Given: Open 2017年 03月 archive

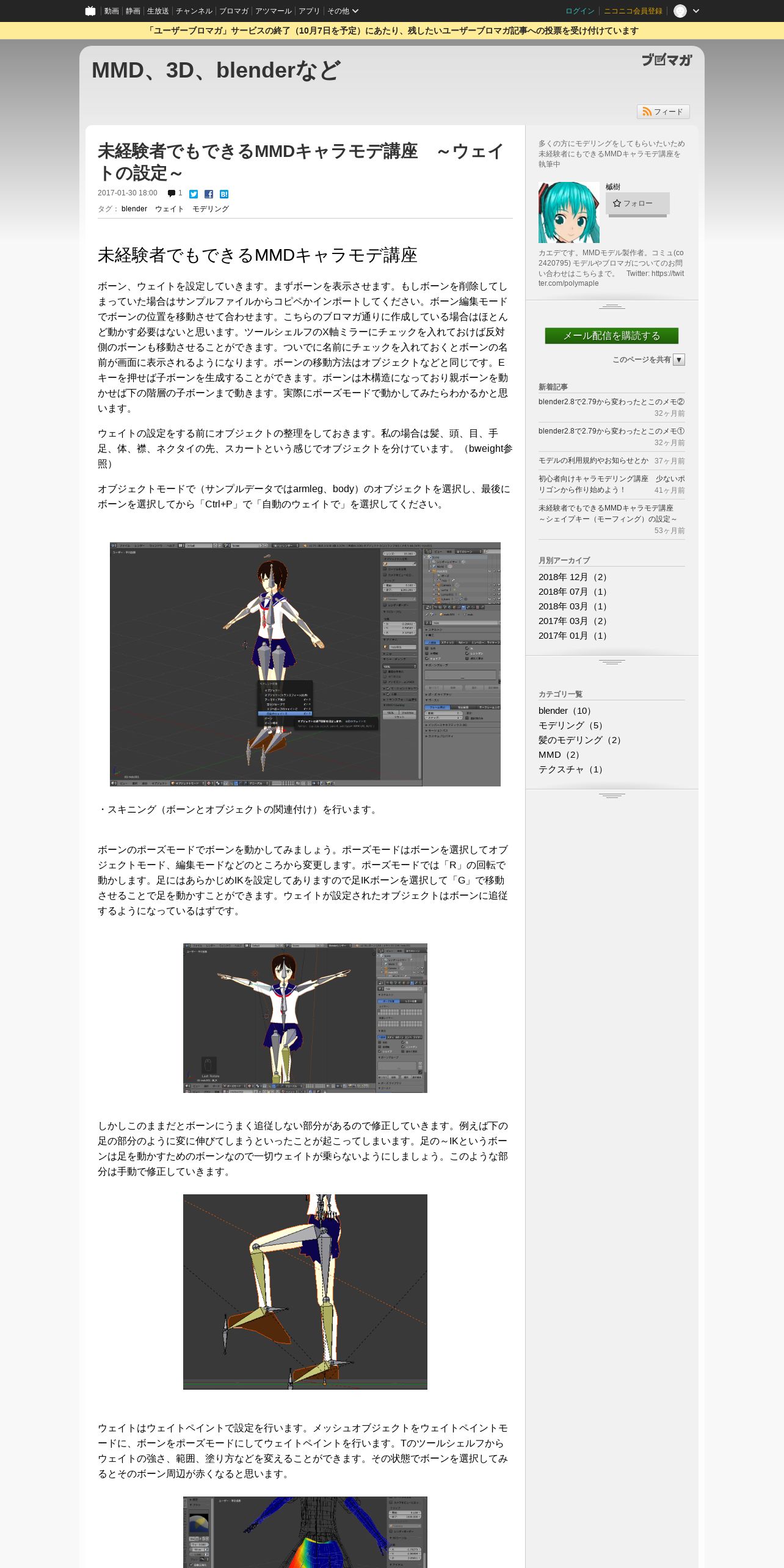Looking at the screenshot, I should pos(574,621).
